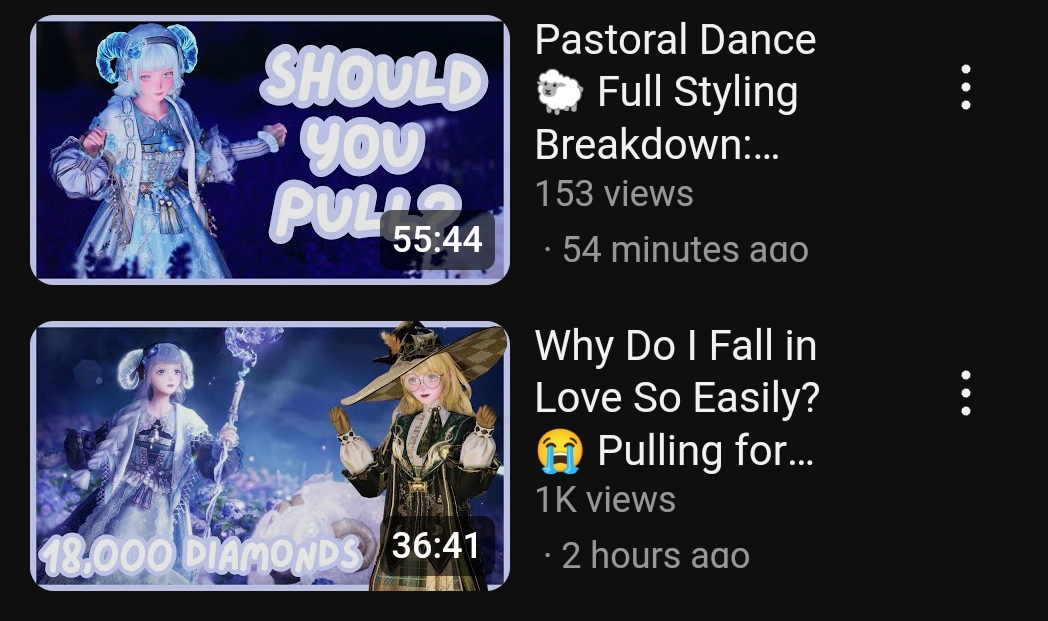This screenshot has height=621, width=1048.
Task: Click the crying emoji in the second title
Action: pyautogui.click(x=559, y=451)
